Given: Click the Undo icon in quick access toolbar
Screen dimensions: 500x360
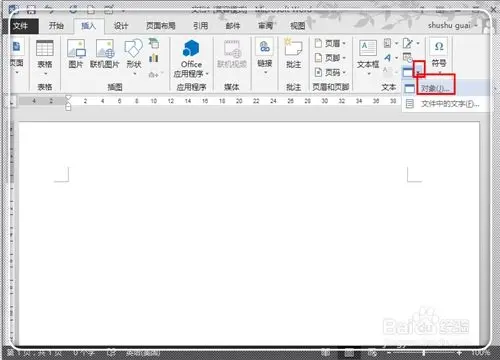Looking at the screenshot, I should click(51, 9).
